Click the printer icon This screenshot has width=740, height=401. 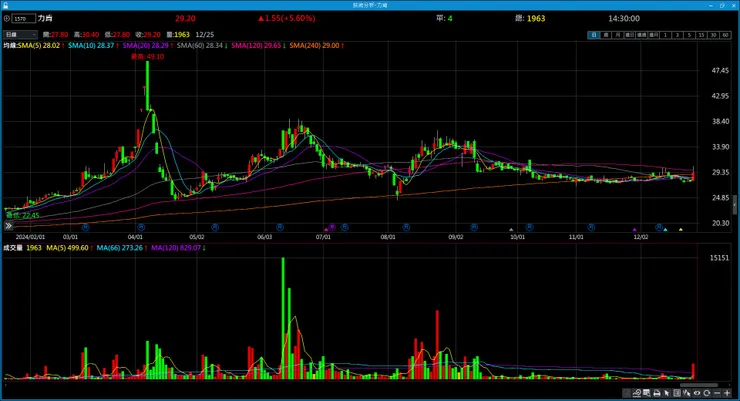(656, 393)
